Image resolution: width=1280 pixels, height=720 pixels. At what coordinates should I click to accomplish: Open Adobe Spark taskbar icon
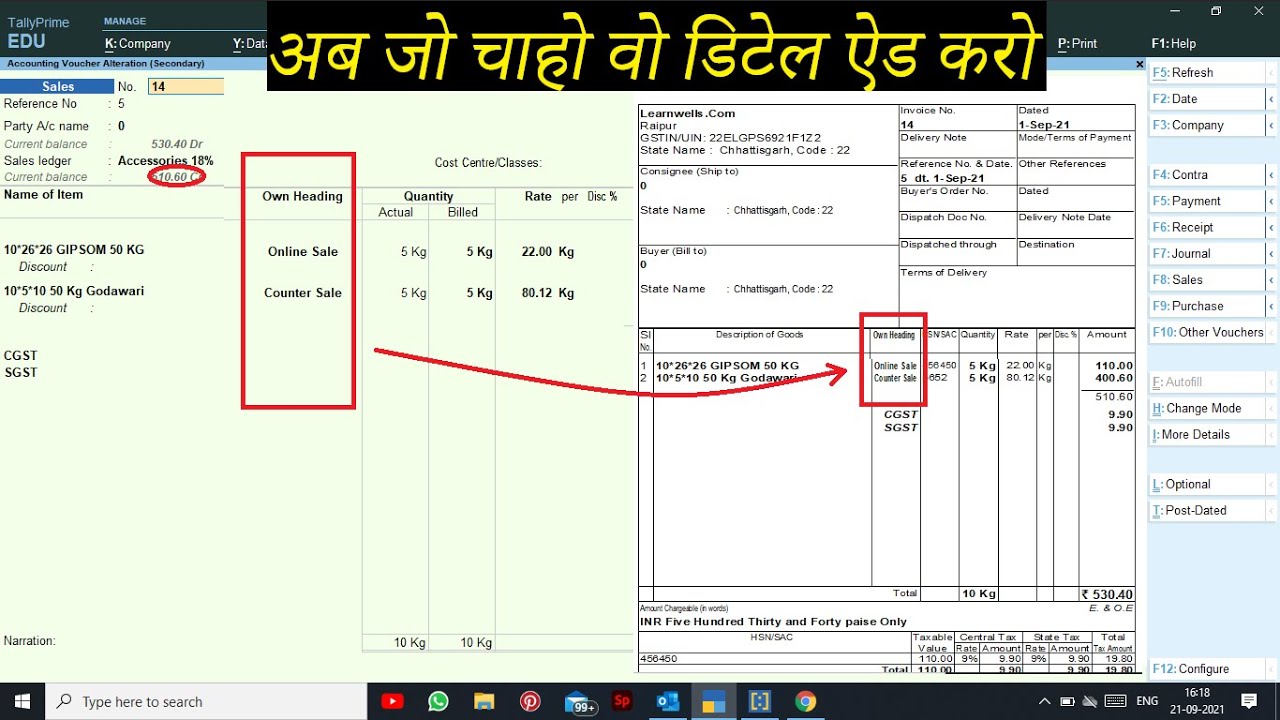622,701
